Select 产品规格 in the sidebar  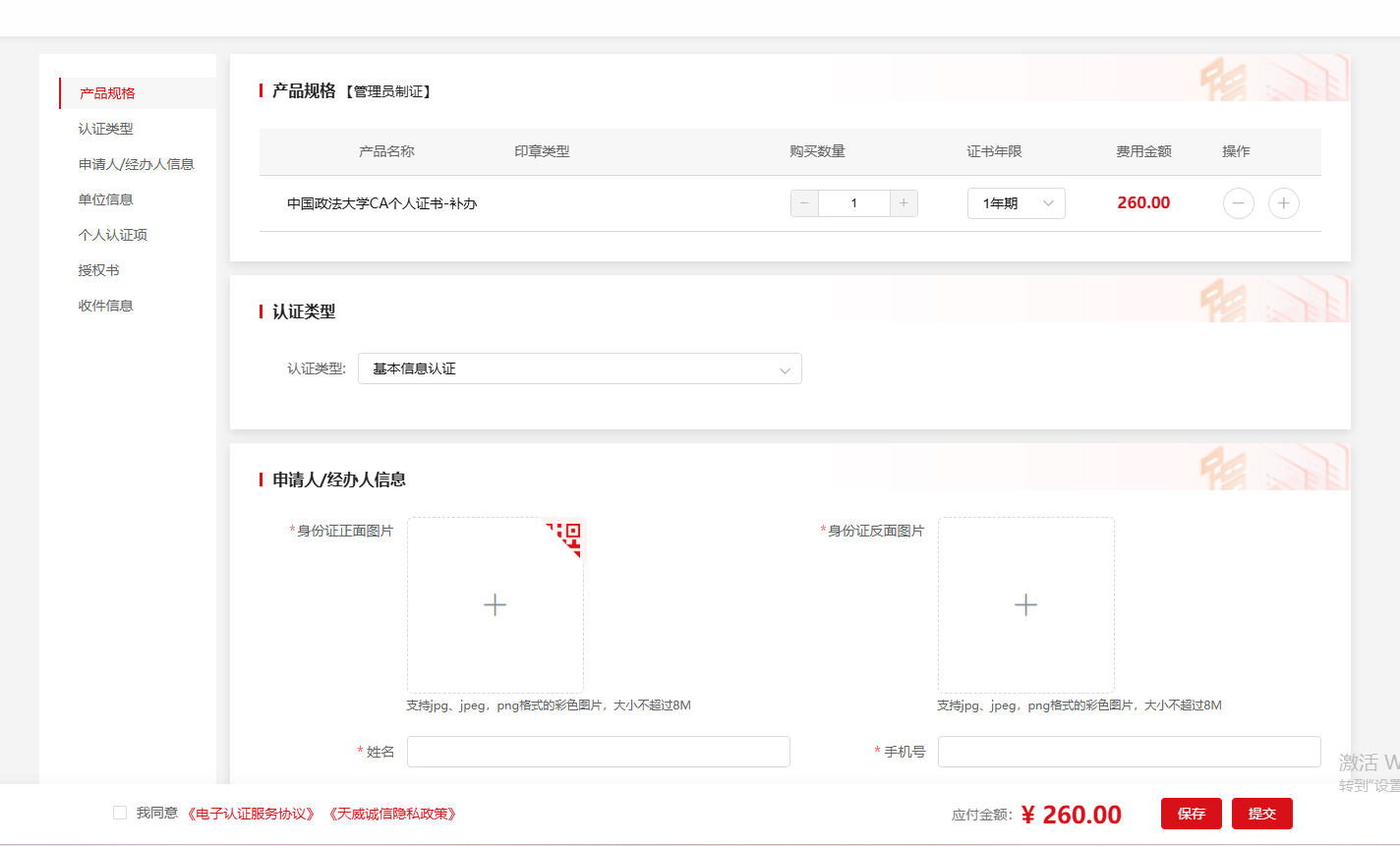108,93
